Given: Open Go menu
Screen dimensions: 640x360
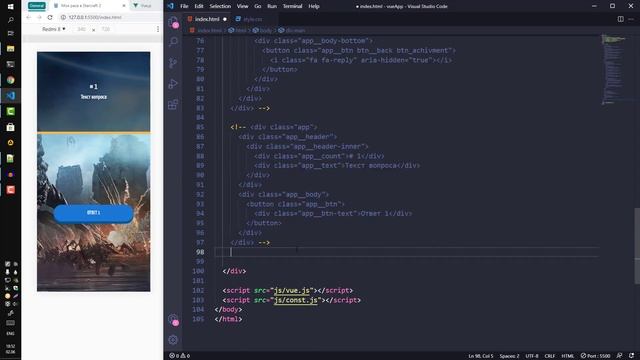Looking at the screenshot, I should pyautogui.click(x=258, y=6).
